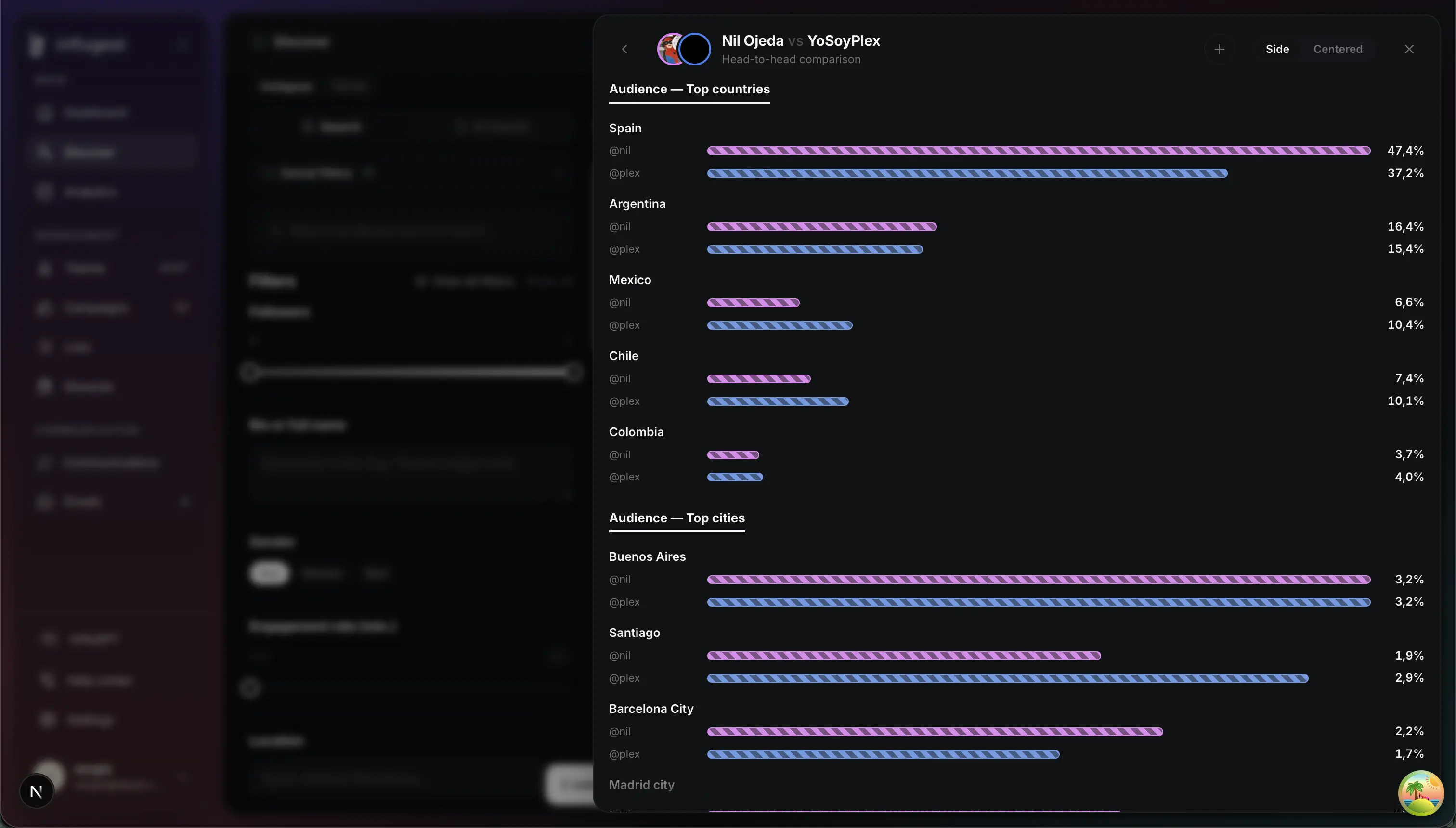Viewport: 1456px width, 828px height.
Task: Click the 'Santiago' city label
Action: tap(634, 633)
